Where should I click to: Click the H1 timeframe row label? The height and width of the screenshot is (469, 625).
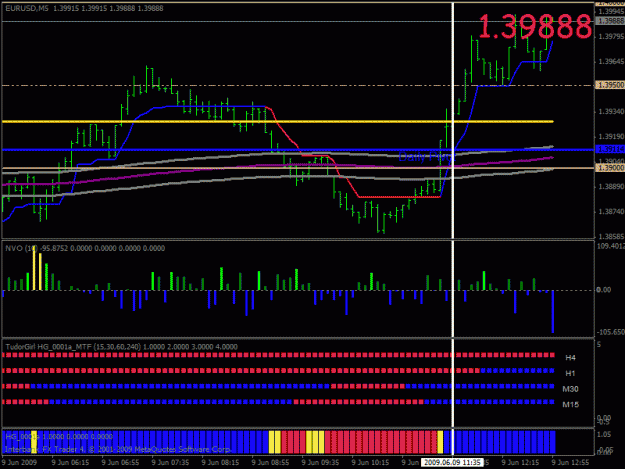[x=570, y=373]
